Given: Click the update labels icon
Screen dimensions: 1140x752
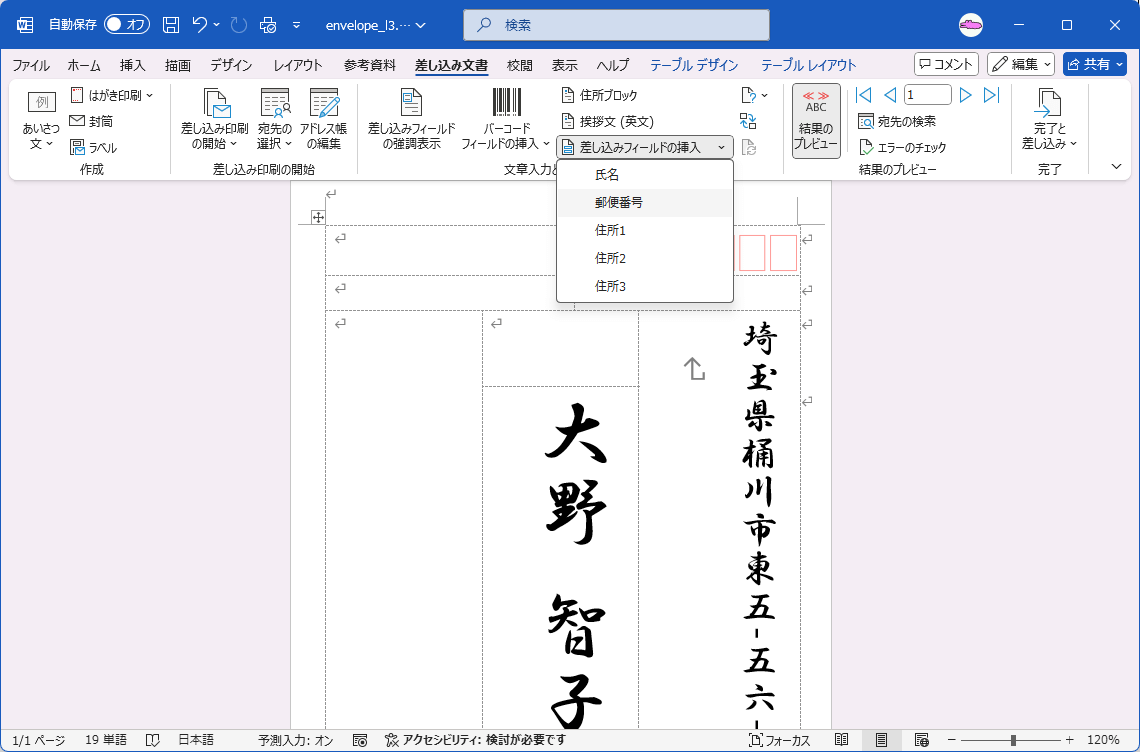Looking at the screenshot, I should tap(748, 148).
